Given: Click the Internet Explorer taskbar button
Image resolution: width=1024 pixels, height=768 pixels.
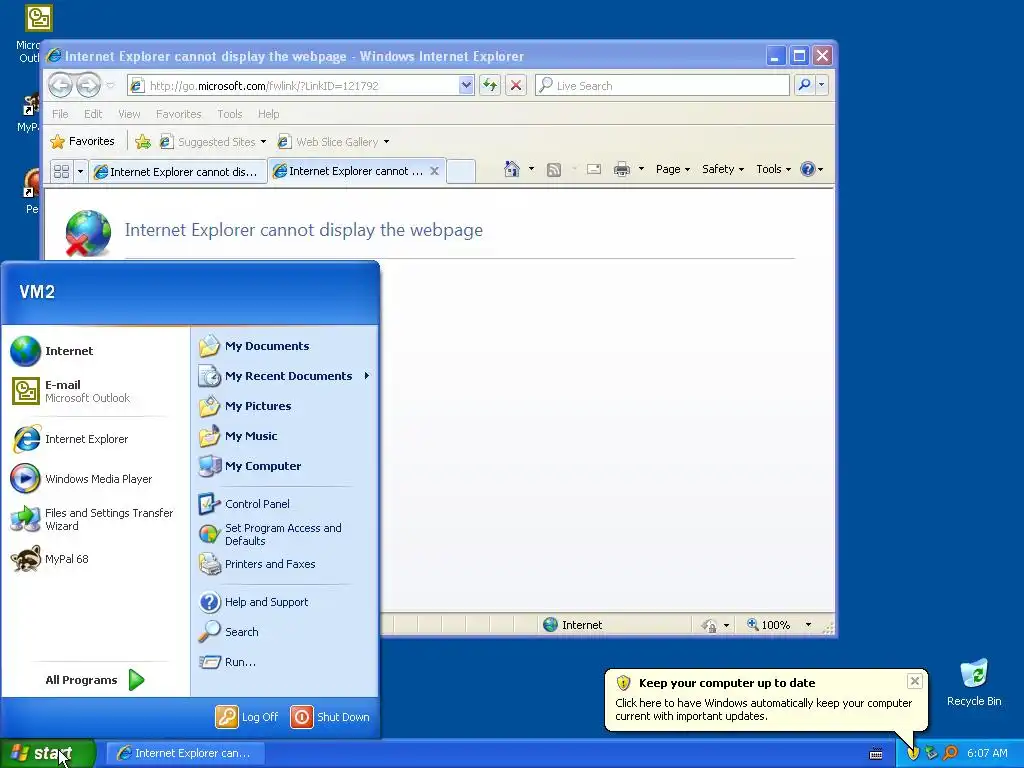Looking at the screenshot, I should click(185, 753).
